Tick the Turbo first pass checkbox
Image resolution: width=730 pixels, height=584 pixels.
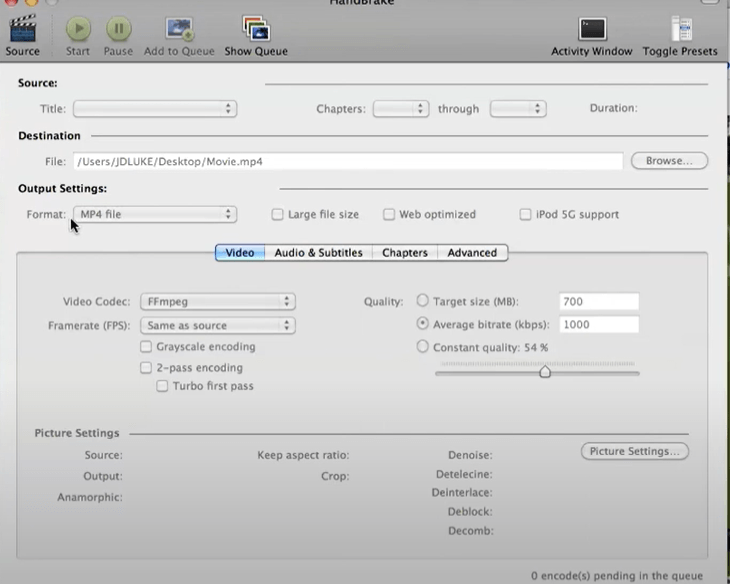162,386
